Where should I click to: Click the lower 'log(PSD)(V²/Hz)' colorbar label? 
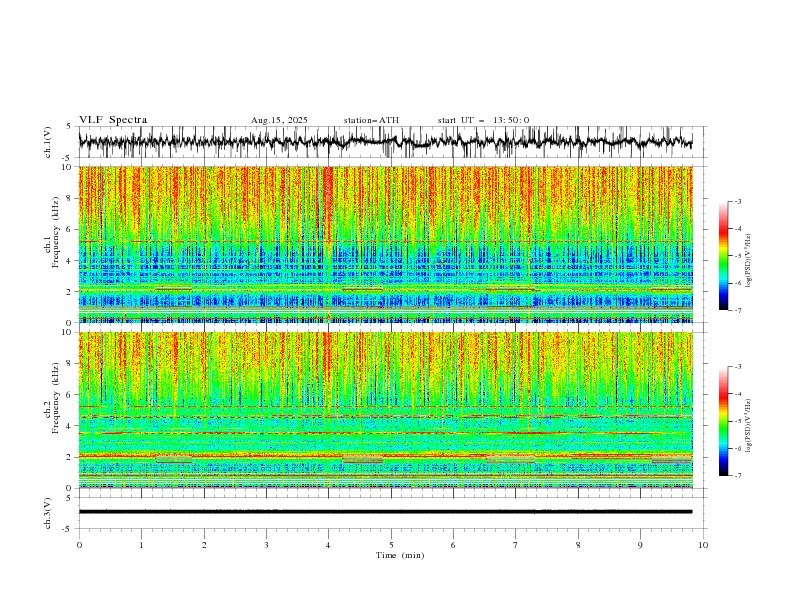coord(748,426)
